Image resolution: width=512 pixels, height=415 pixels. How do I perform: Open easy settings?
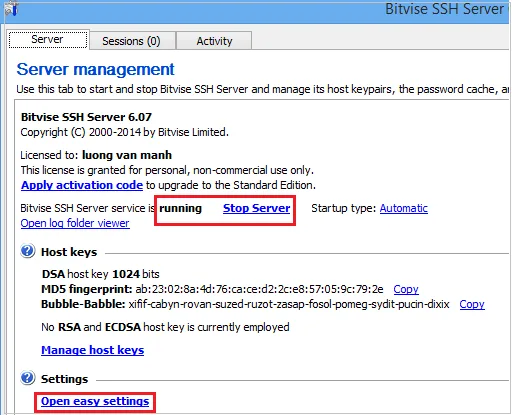tap(95, 401)
